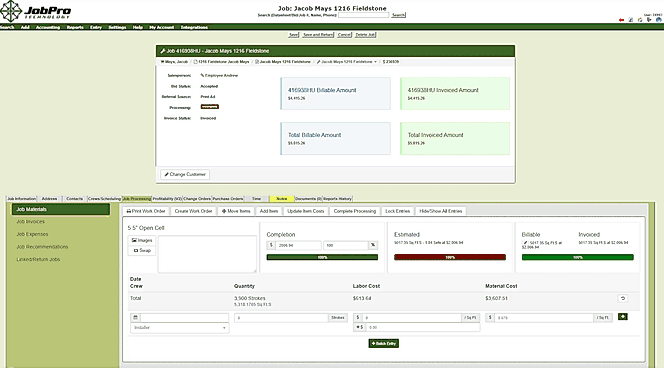Switch to the Address tab
The height and width of the screenshot is (368, 664).
click(50, 199)
